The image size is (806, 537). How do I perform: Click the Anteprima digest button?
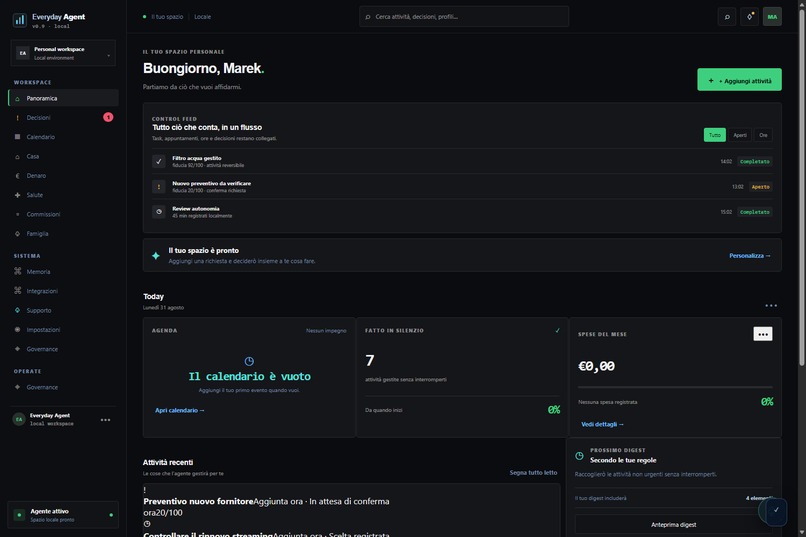(x=673, y=525)
